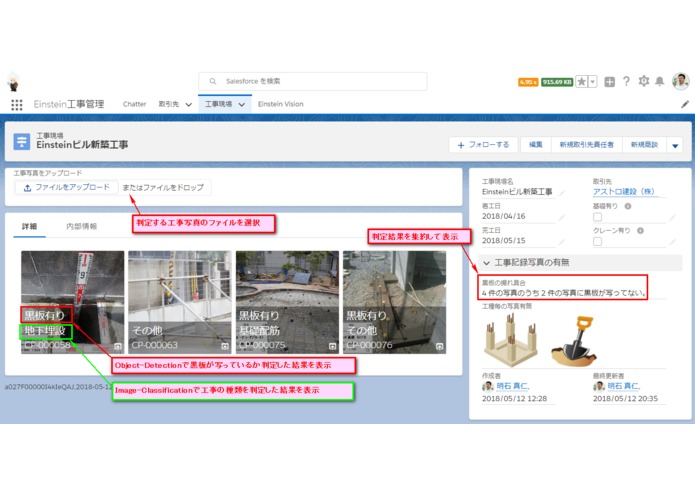The height and width of the screenshot is (494, 695).
Task: Open the user profile avatar
Action: click(x=680, y=82)
